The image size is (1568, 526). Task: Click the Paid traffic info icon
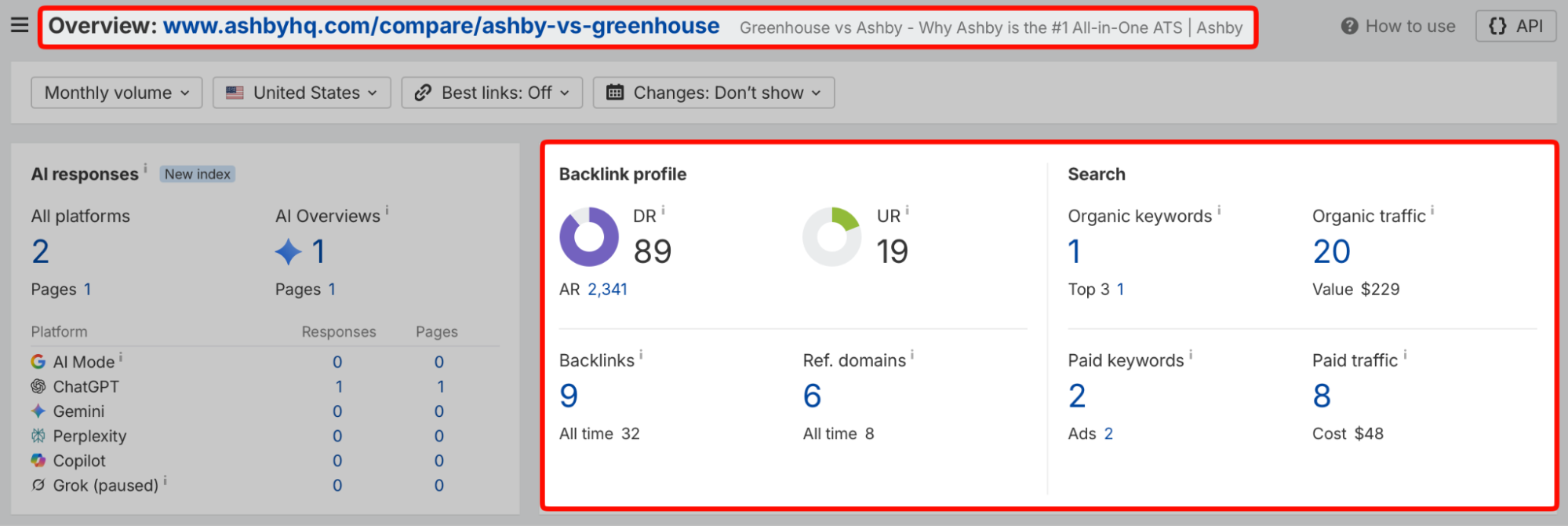[x=1405, y=355]
